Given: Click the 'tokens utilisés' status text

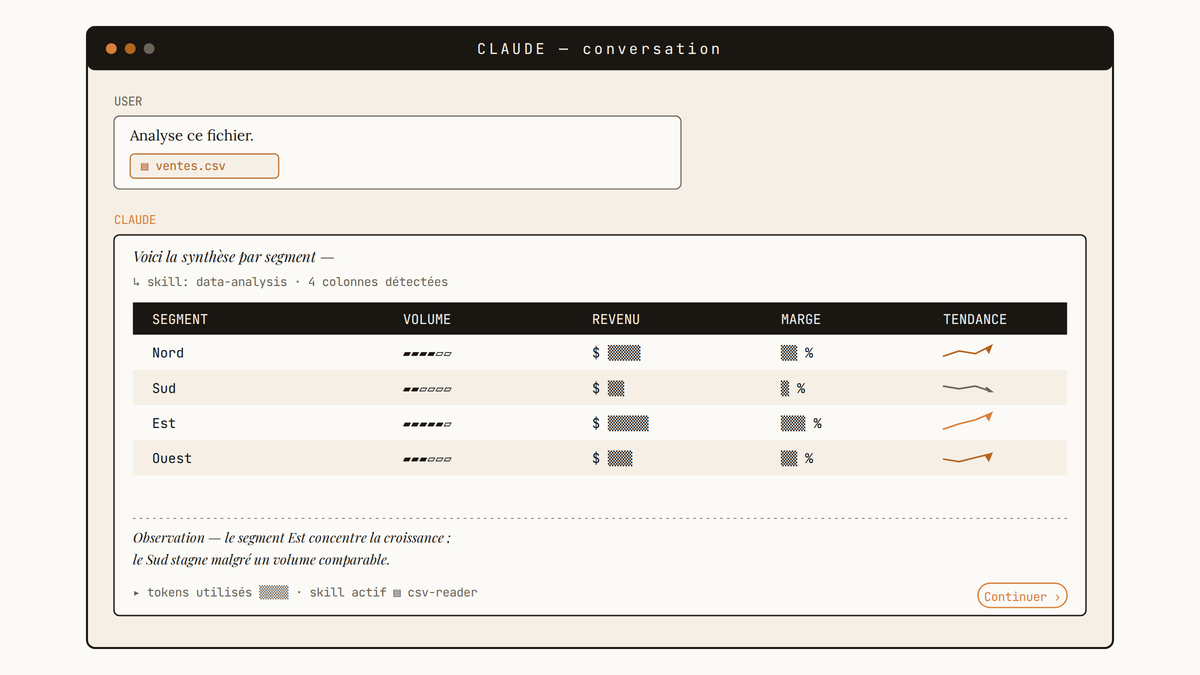Looking at the screenshot, I should pos(199,592).
